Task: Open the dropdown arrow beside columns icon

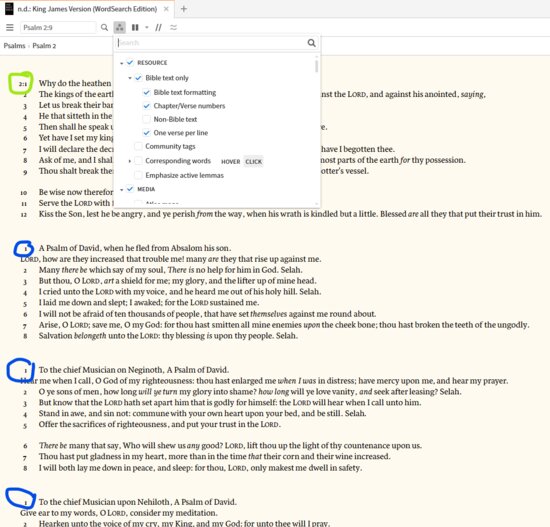Action: click(147, 27)
